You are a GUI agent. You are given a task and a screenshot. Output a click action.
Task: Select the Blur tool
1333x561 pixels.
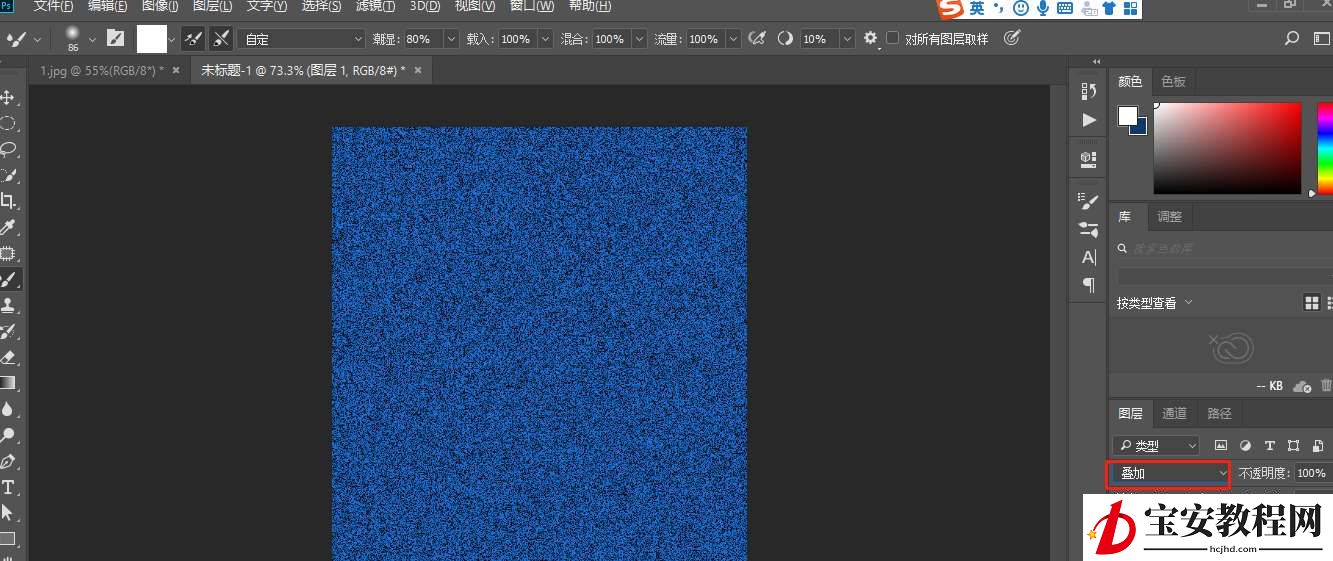pyautogui.click(x=8, y=409)
